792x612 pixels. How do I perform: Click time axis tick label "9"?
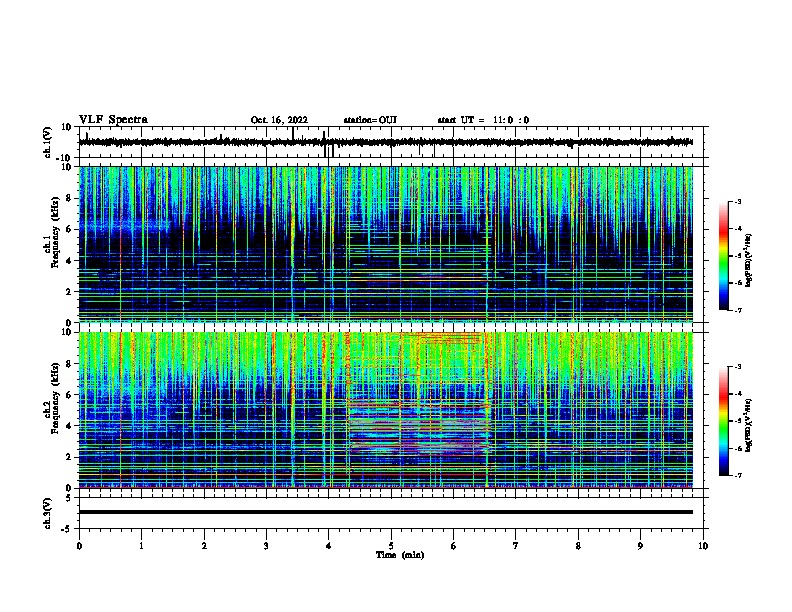[640, 546]
